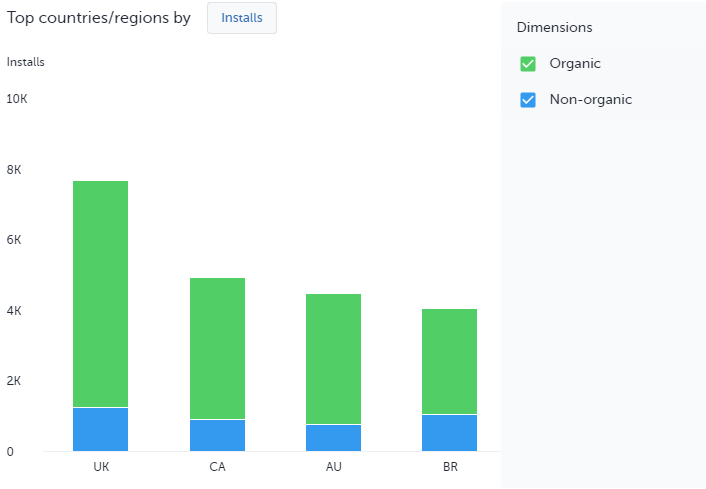Click the 10K y-axis label

(17, 100)
